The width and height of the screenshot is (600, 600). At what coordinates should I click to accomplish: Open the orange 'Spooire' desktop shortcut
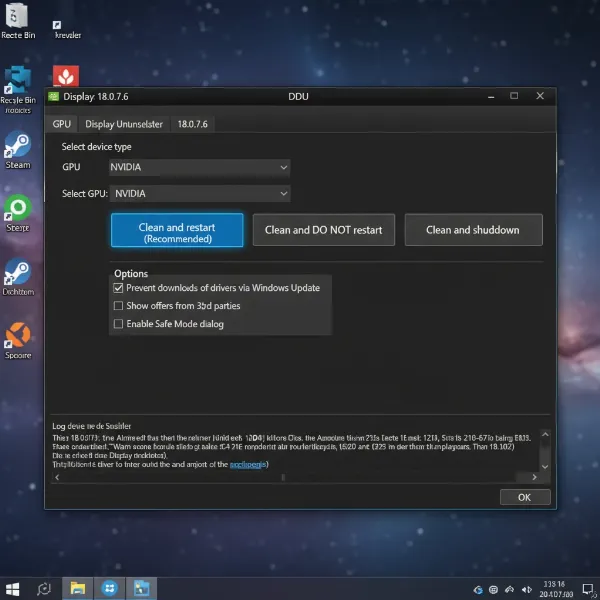tap(18, 341)
